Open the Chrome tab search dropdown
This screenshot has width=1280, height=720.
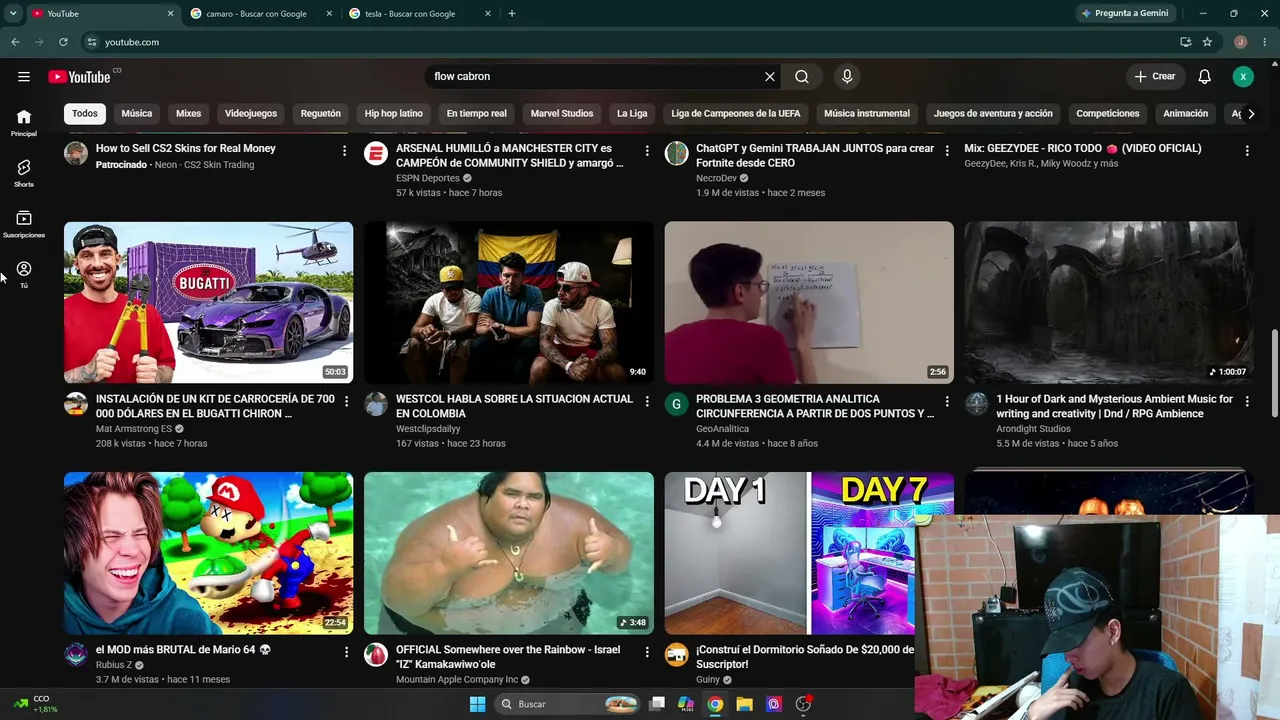13,13
